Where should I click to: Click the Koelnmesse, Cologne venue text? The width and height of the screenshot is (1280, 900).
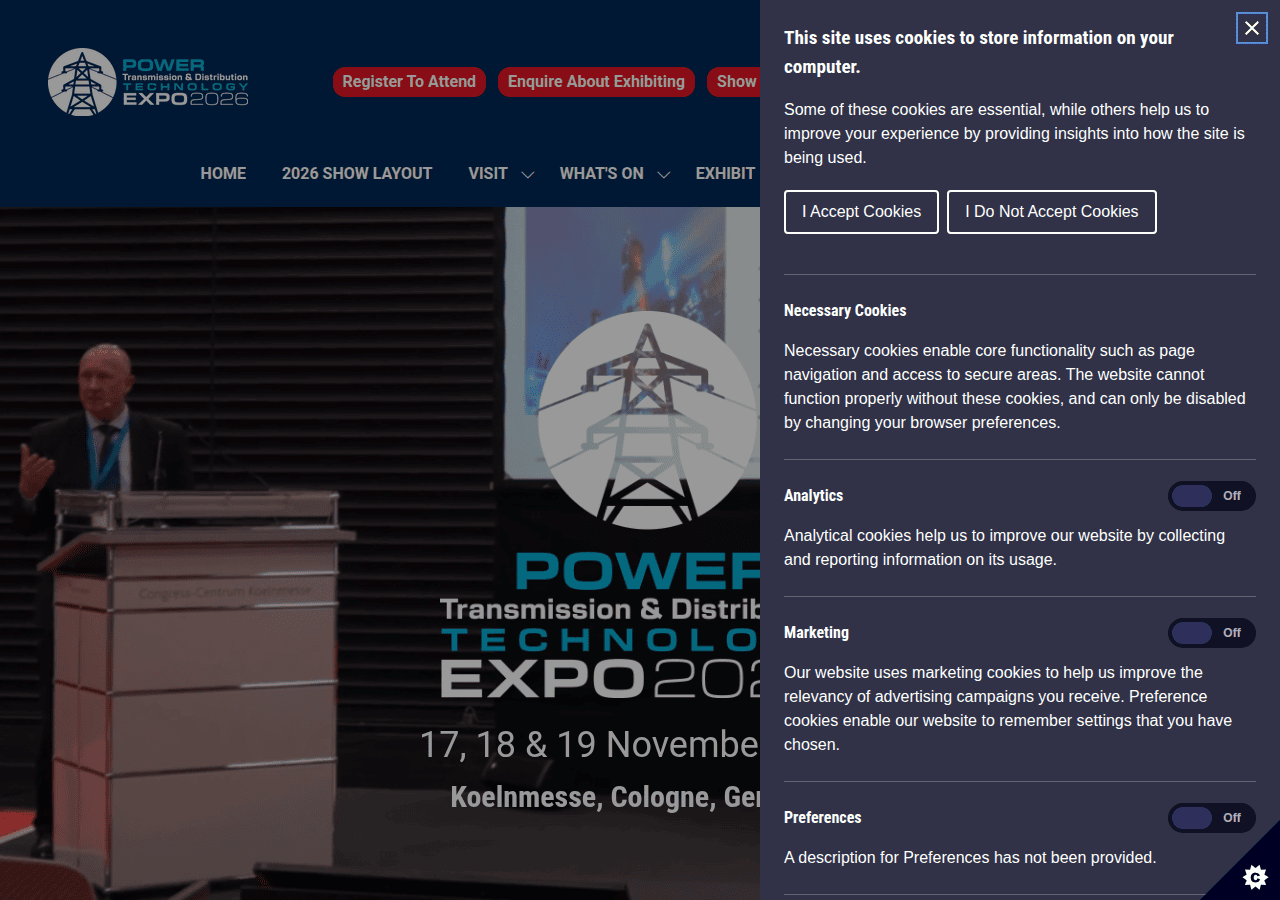point(605,797)
